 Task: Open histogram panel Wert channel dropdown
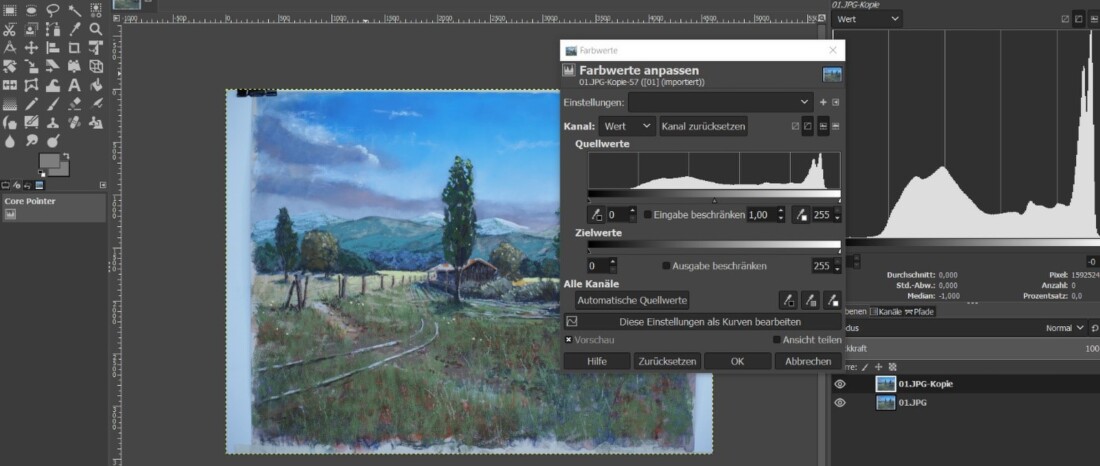(x=867, y=19)
